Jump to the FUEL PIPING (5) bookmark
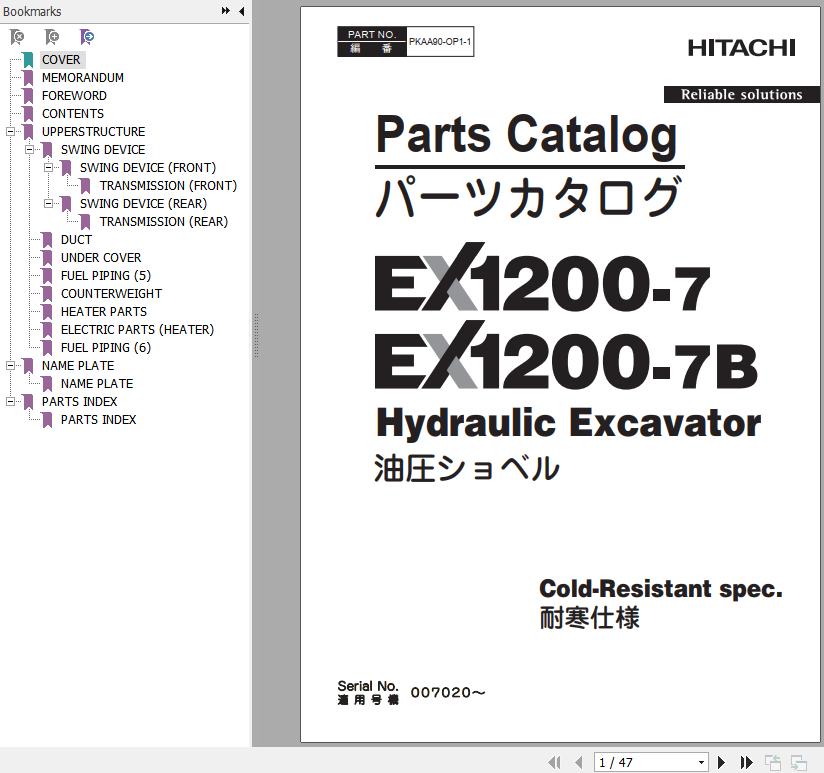824x773 pixels. point(106,275)
